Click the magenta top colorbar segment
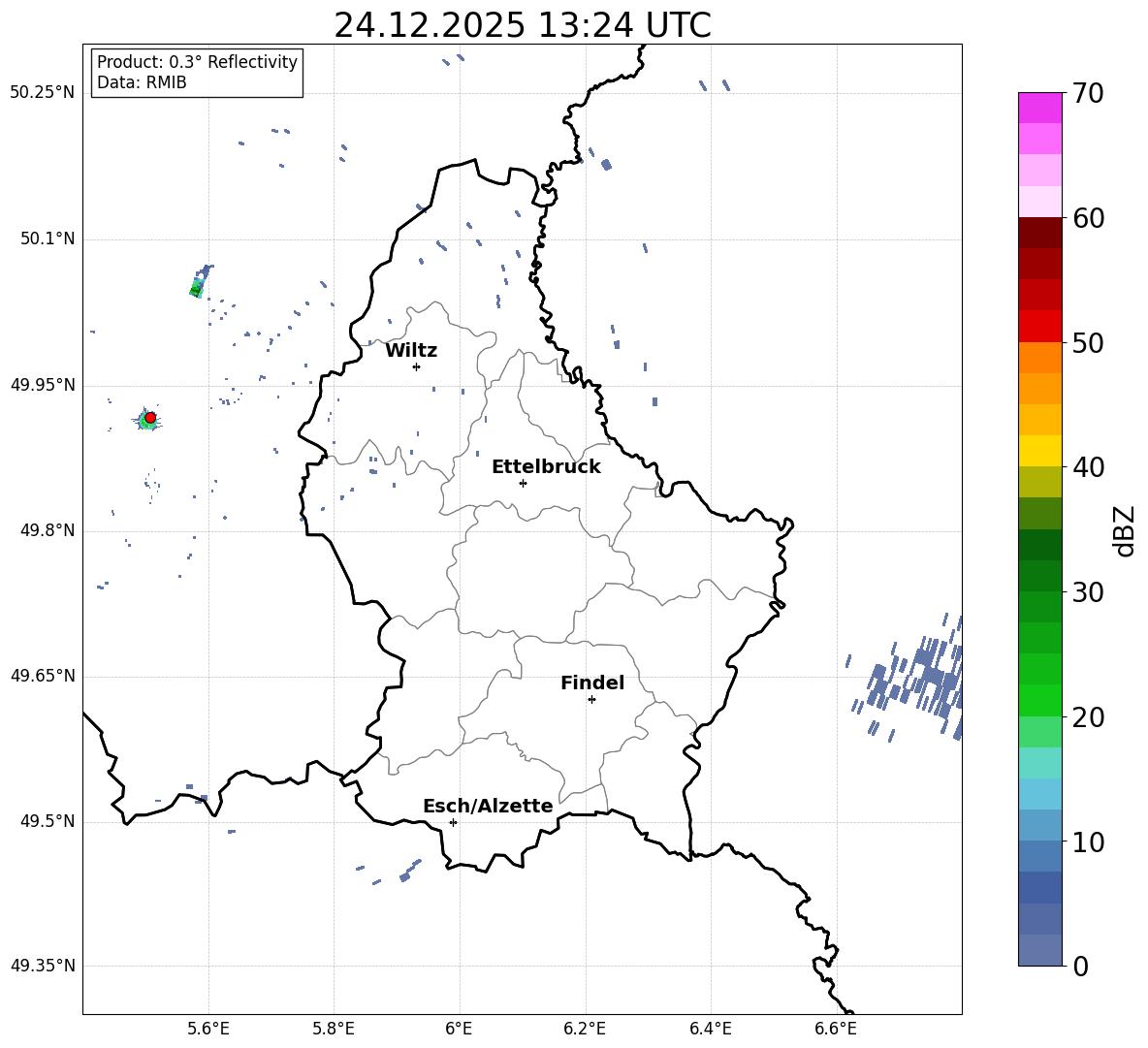 (x=1039, y=109)
